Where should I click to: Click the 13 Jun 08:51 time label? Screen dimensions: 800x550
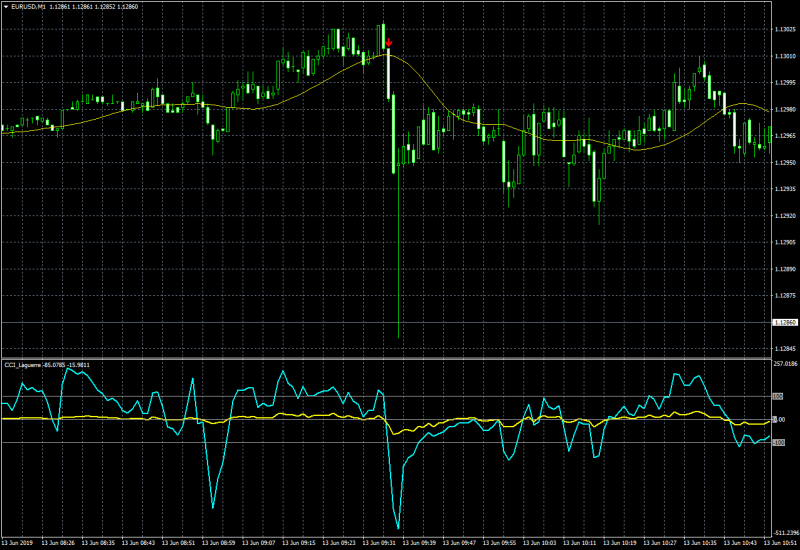178,543
